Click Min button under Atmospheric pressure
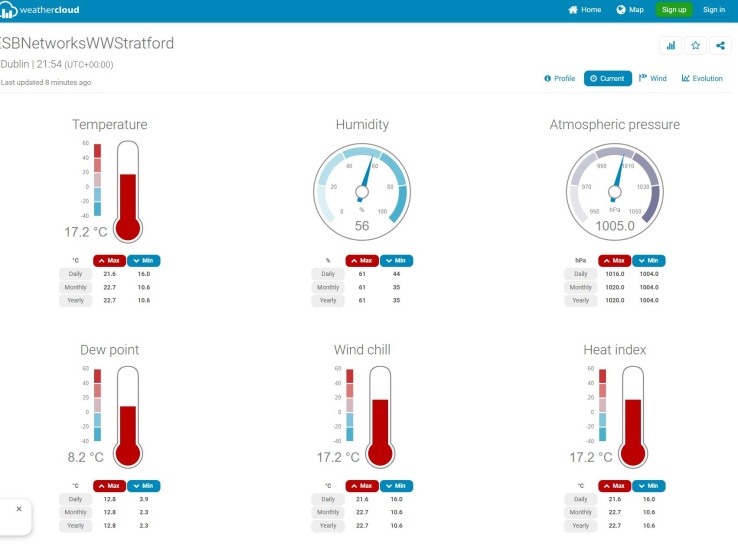Image resolution: width=738 pixels, height=555 pixels. [x=649, y=260]
